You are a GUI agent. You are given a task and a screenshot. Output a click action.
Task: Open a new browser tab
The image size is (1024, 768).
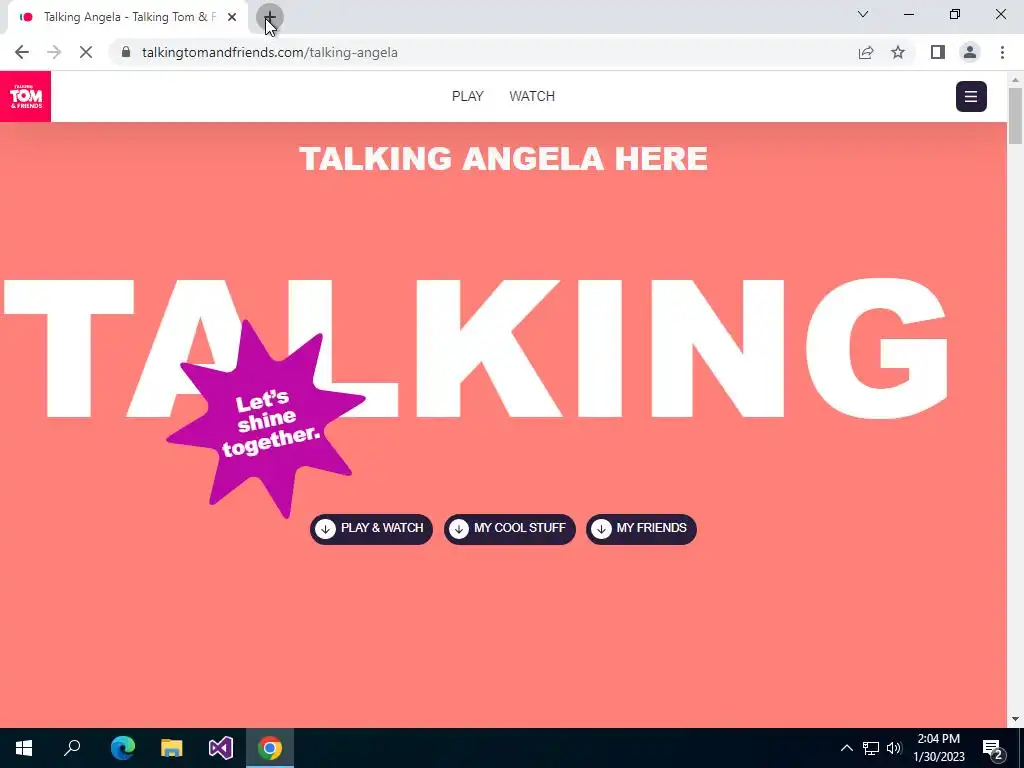[x=269, y=17]
